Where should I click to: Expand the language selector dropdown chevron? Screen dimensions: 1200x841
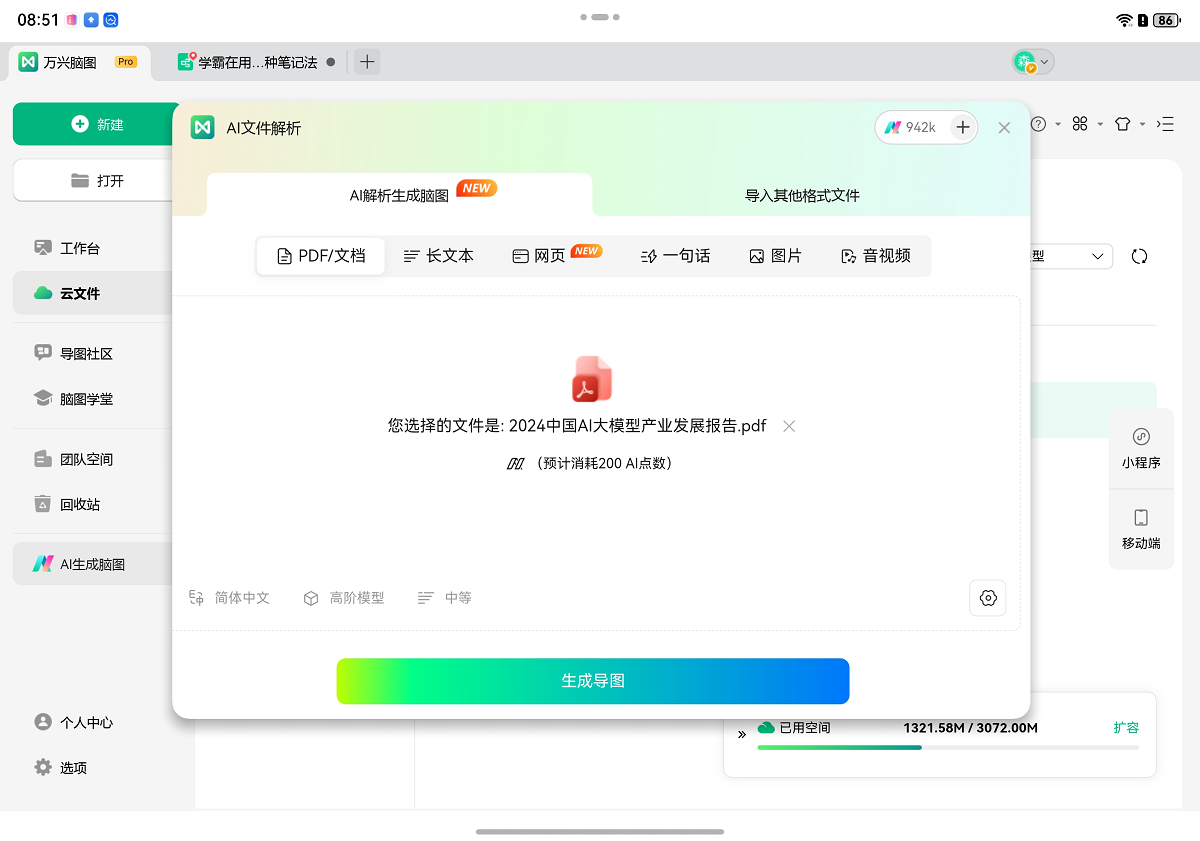[1097, 256]
